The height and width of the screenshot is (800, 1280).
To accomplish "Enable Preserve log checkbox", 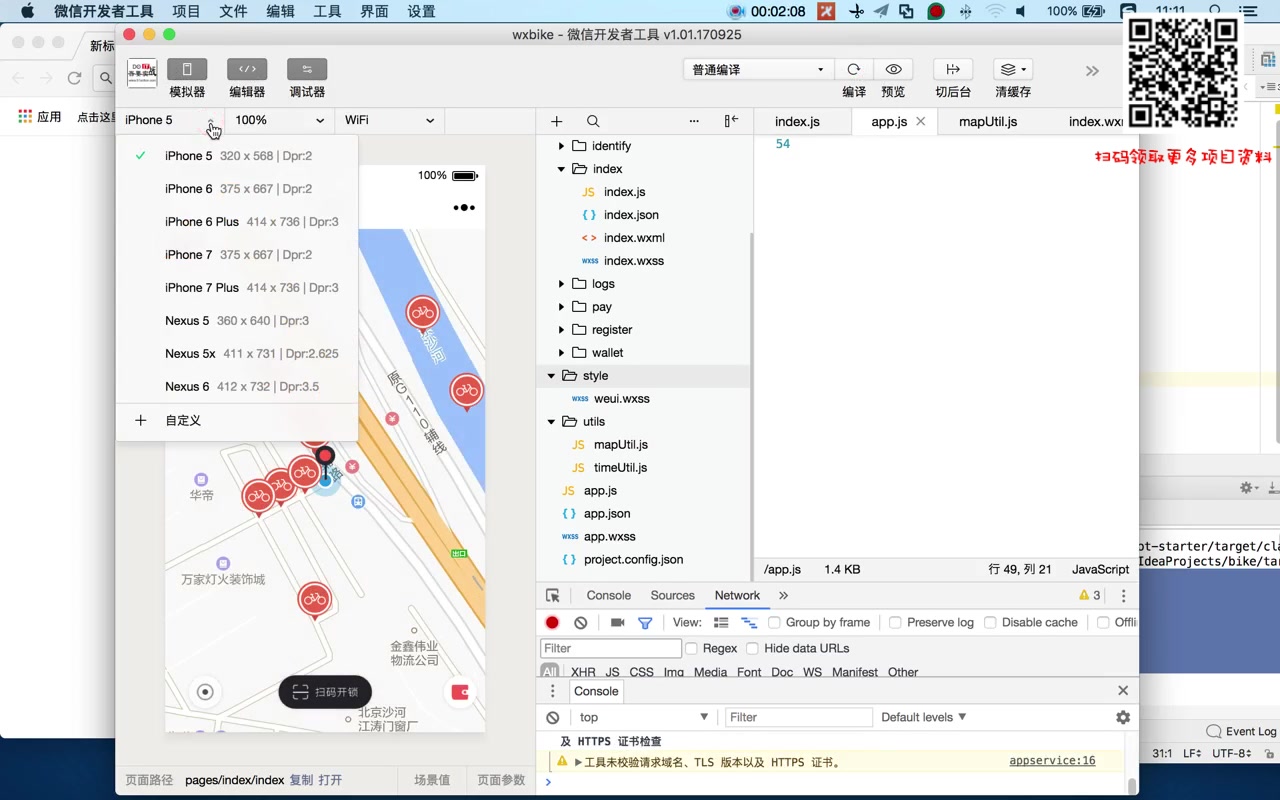I will (x=895, y=622).
